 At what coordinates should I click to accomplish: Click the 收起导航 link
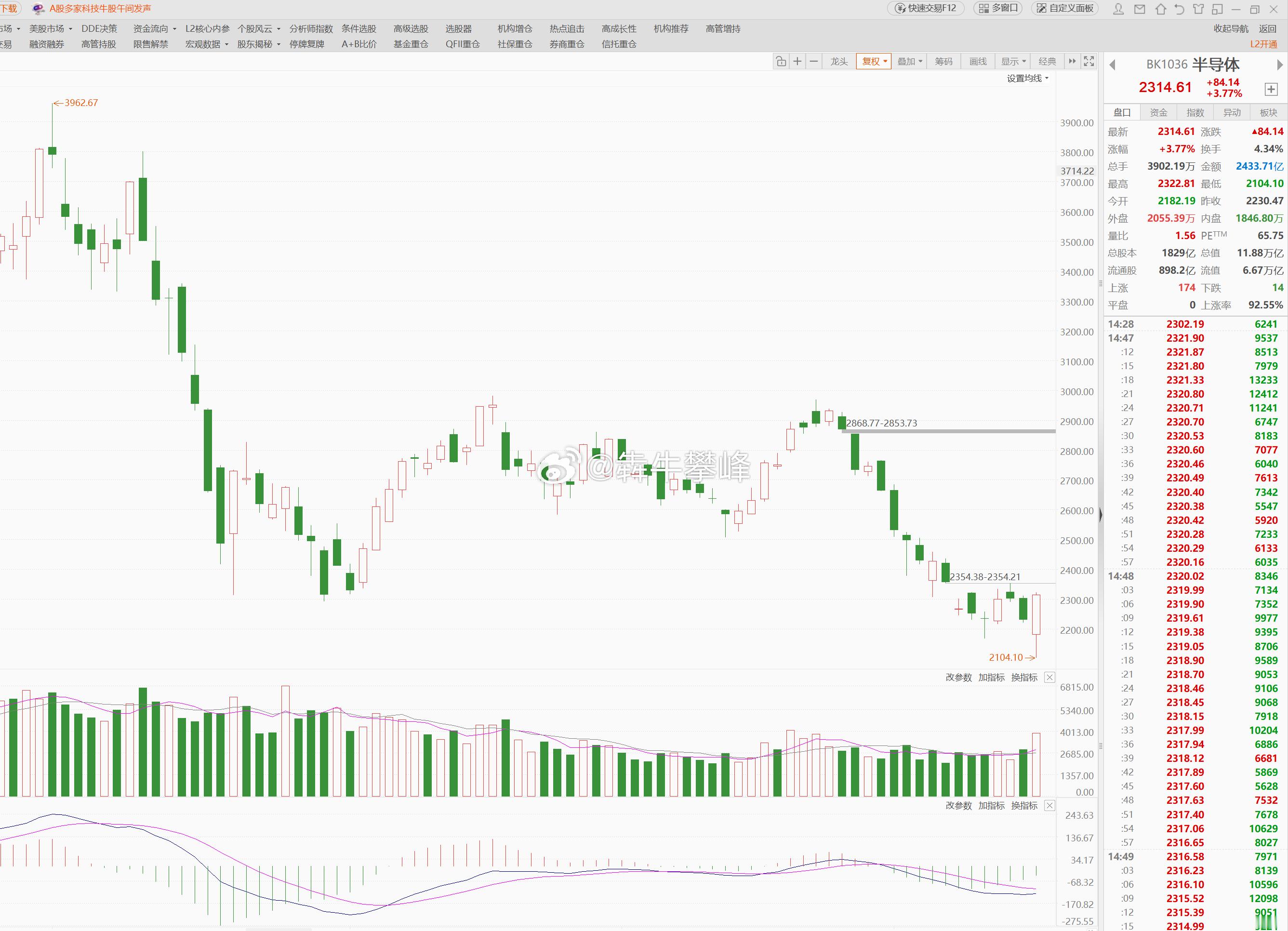coord(1231,29)
